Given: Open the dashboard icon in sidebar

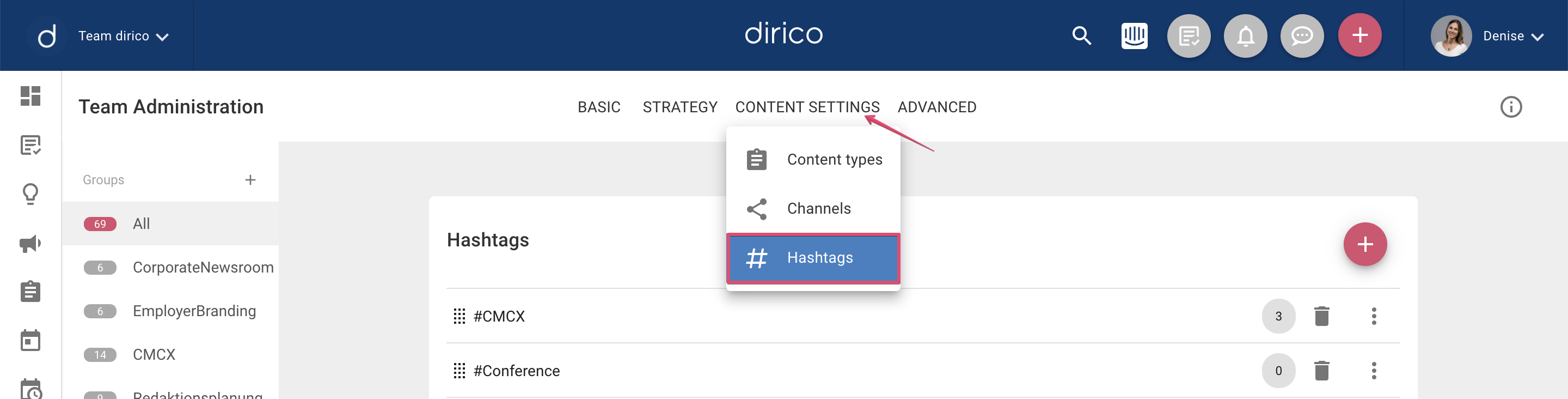Looking at the screenshot, I should [x=30, y=95].
